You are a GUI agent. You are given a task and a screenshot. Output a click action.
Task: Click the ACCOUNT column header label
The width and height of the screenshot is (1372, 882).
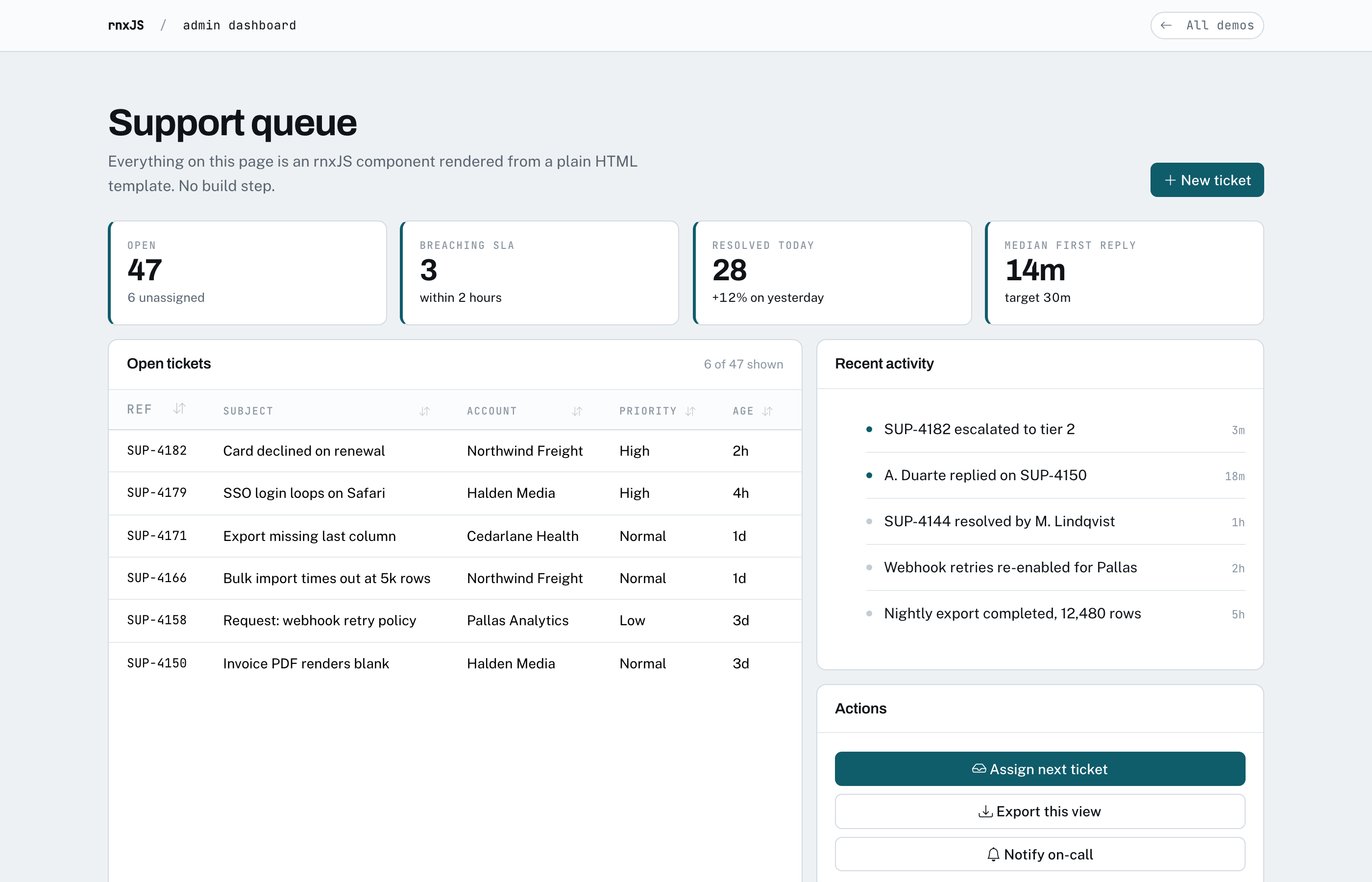point(492,411)
